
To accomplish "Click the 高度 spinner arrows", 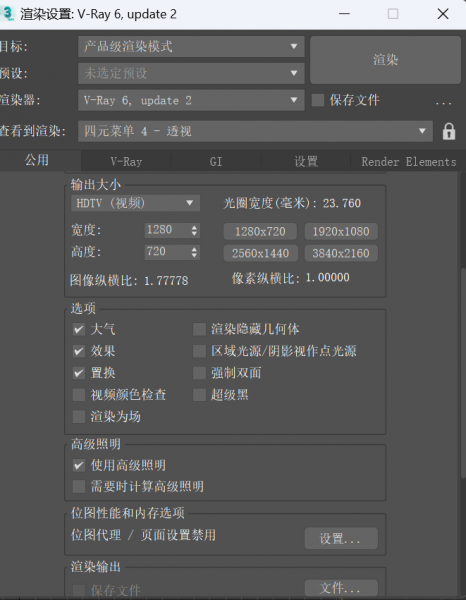I will [x=194, y=252].
